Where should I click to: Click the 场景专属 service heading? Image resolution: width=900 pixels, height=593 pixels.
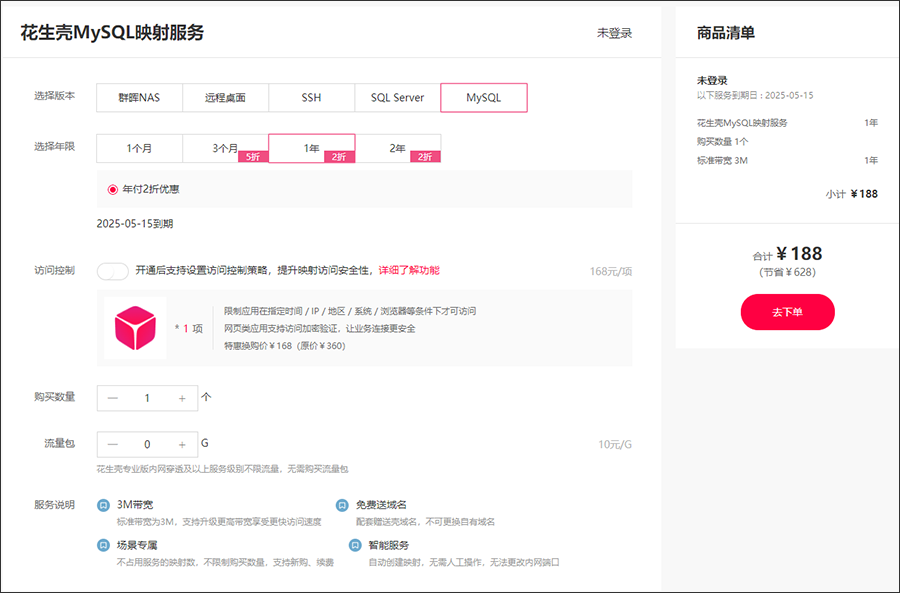click(137, 545)
